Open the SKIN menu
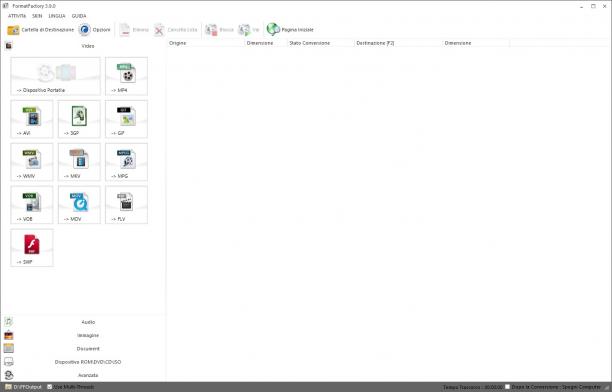 point(37,16)
